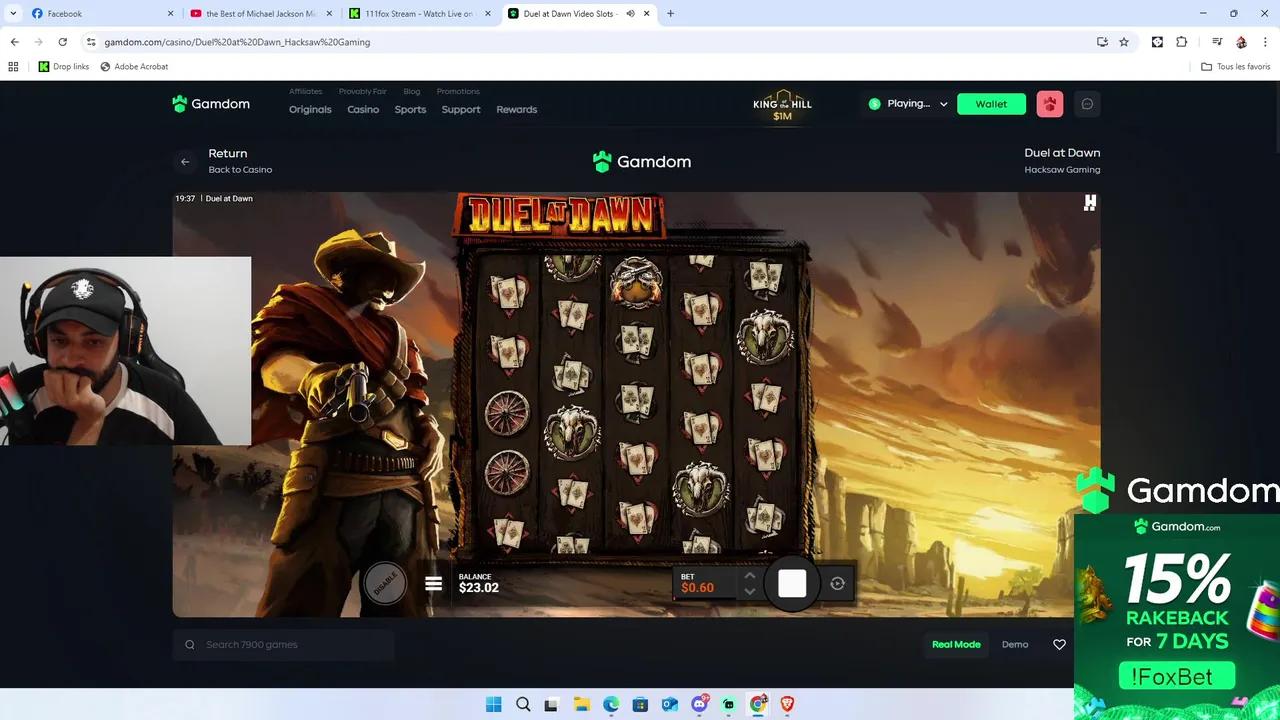Screen dimensions: 1280x720
Task: Open the chat bubble icon
Action: pyautogui.click(x=1088, y=104)
